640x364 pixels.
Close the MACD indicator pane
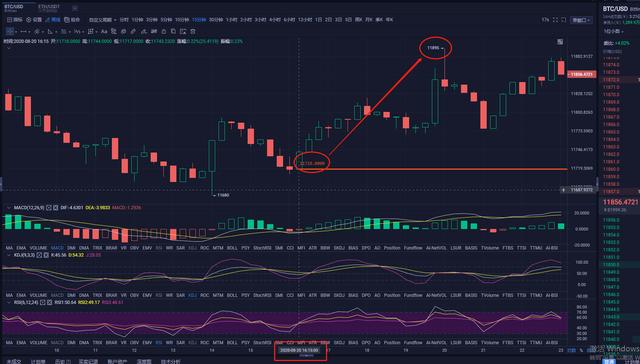[x=56, y=208]
